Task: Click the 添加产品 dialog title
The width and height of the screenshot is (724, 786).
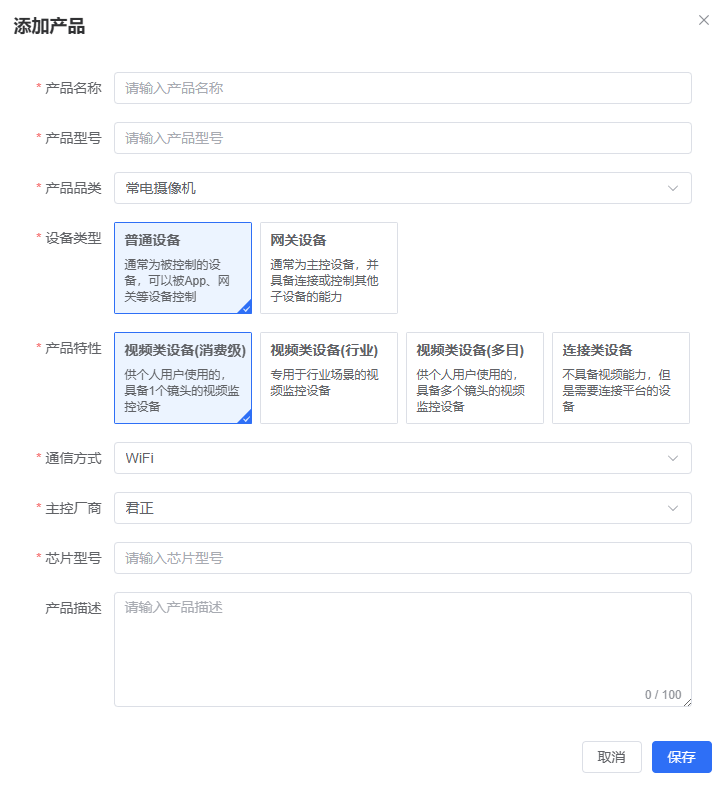Action: (x=49, y=27)
